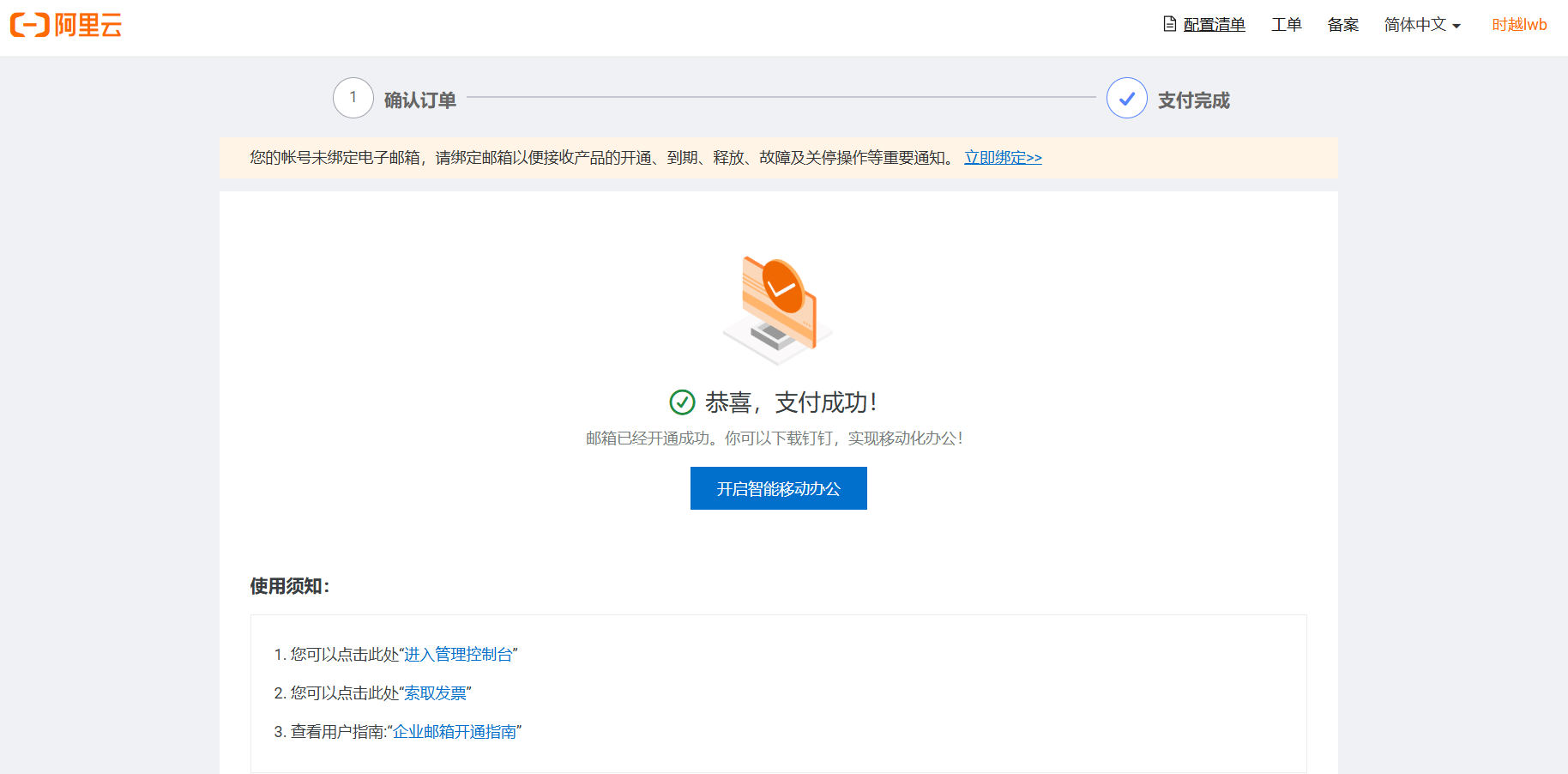Expand the 简体中文 language dropdown
This screenshot has width=1568, height=774.
tap(1421, 25)
